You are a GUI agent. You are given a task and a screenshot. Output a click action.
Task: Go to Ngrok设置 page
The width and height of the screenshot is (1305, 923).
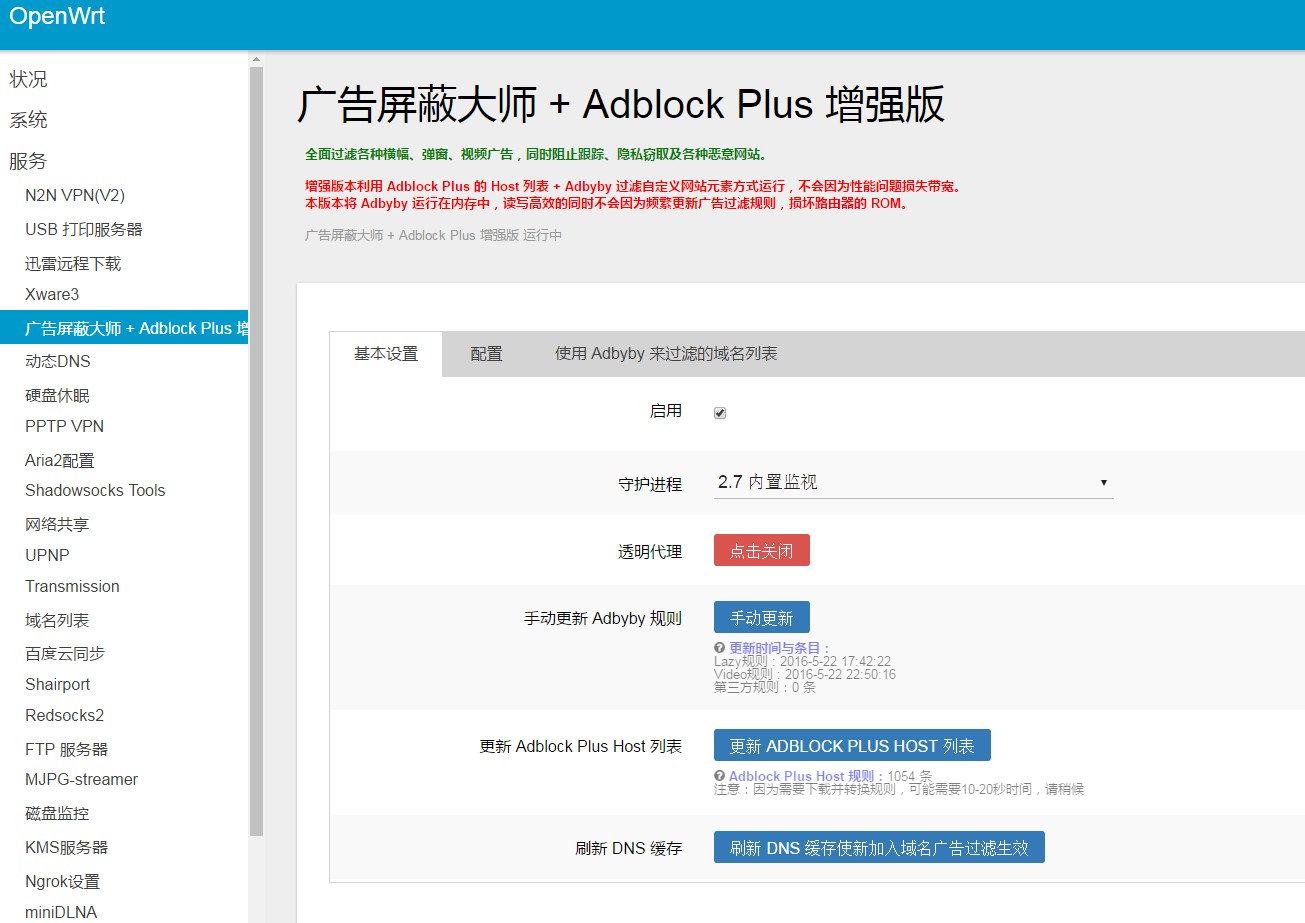coord(62,881)
